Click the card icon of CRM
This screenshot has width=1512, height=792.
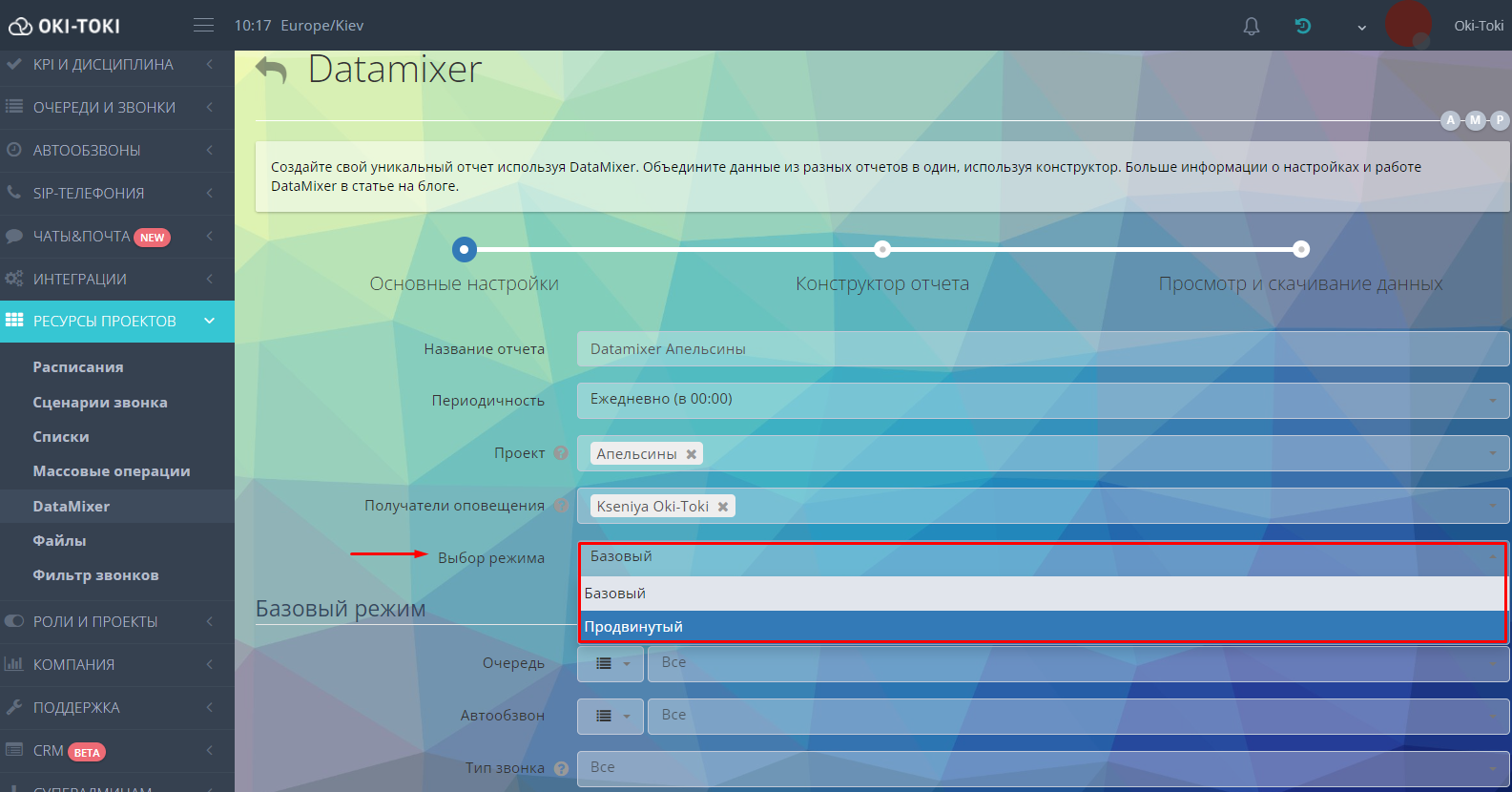pos(14,750)
